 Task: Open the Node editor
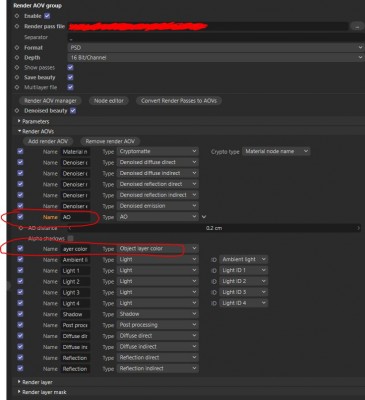[109, 101]
